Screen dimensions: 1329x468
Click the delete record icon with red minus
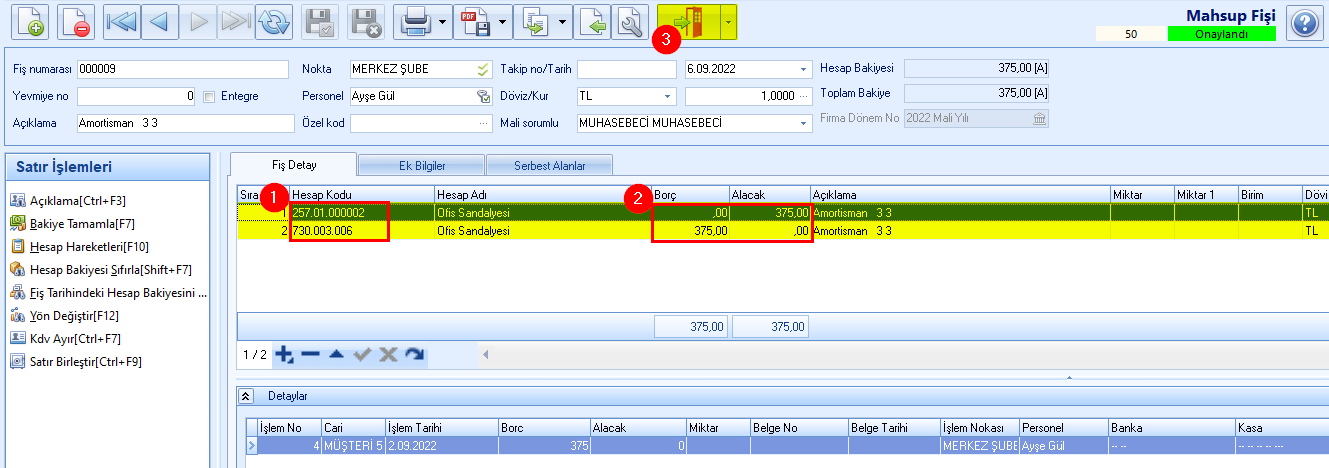tap(75, 21)
